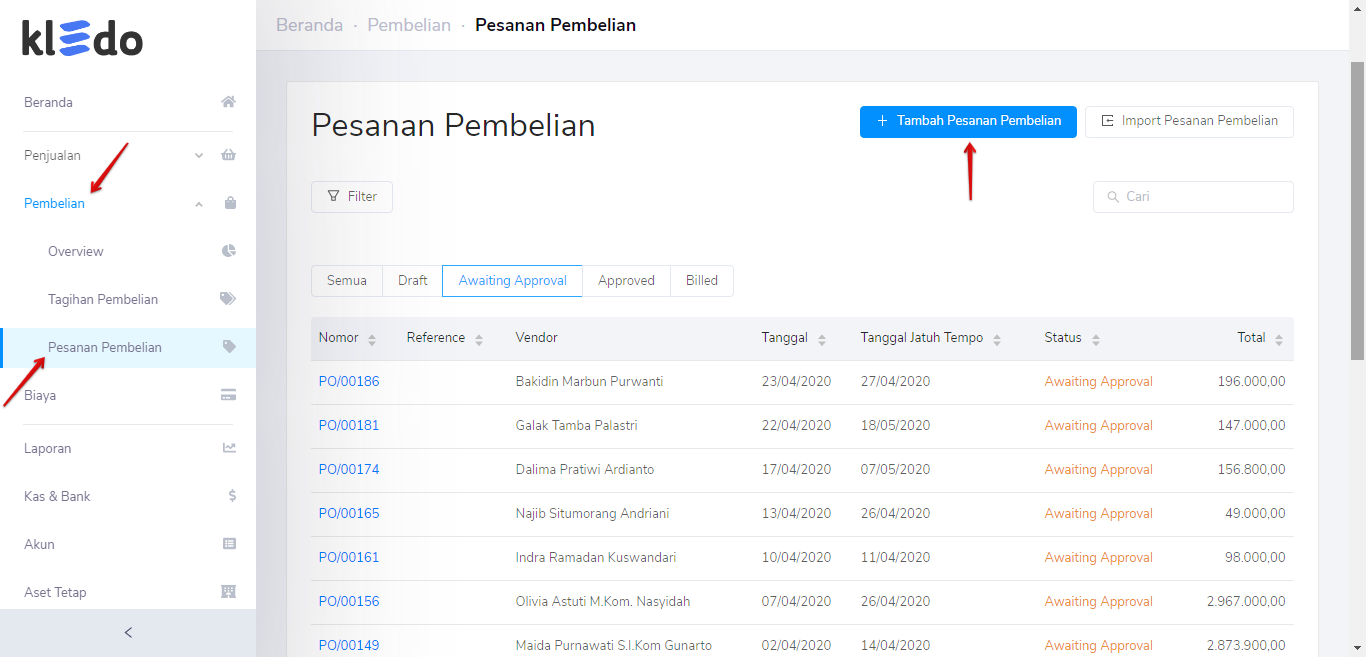This screenshot has height=657, width=1366.
Task: Select the shopping cart icon for Penjualan
Action: pos(228,154)
